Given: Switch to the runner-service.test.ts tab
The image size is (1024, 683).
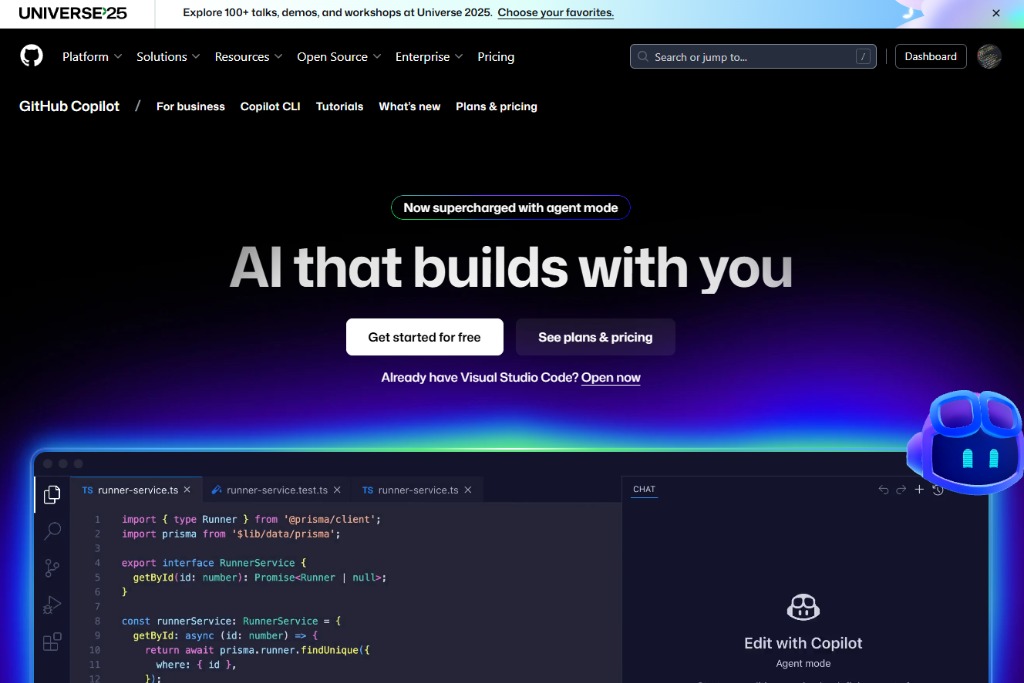Looking at the screenshot, I should [x=276, y=489].
